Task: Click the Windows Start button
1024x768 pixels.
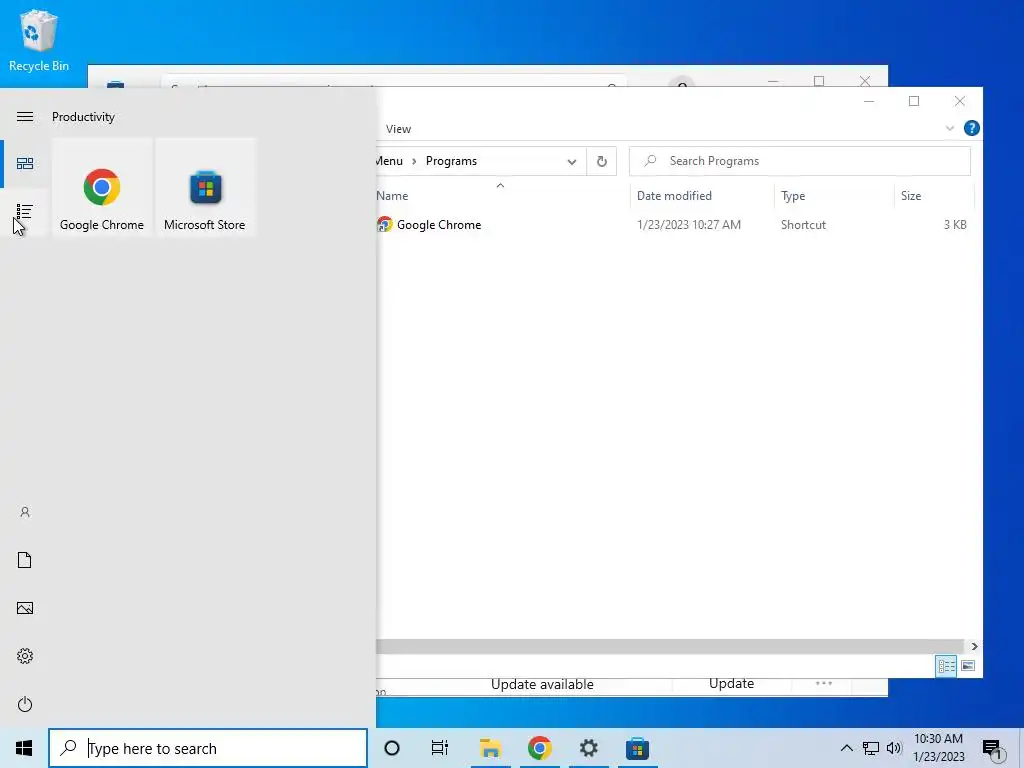Action: point(24,748)
